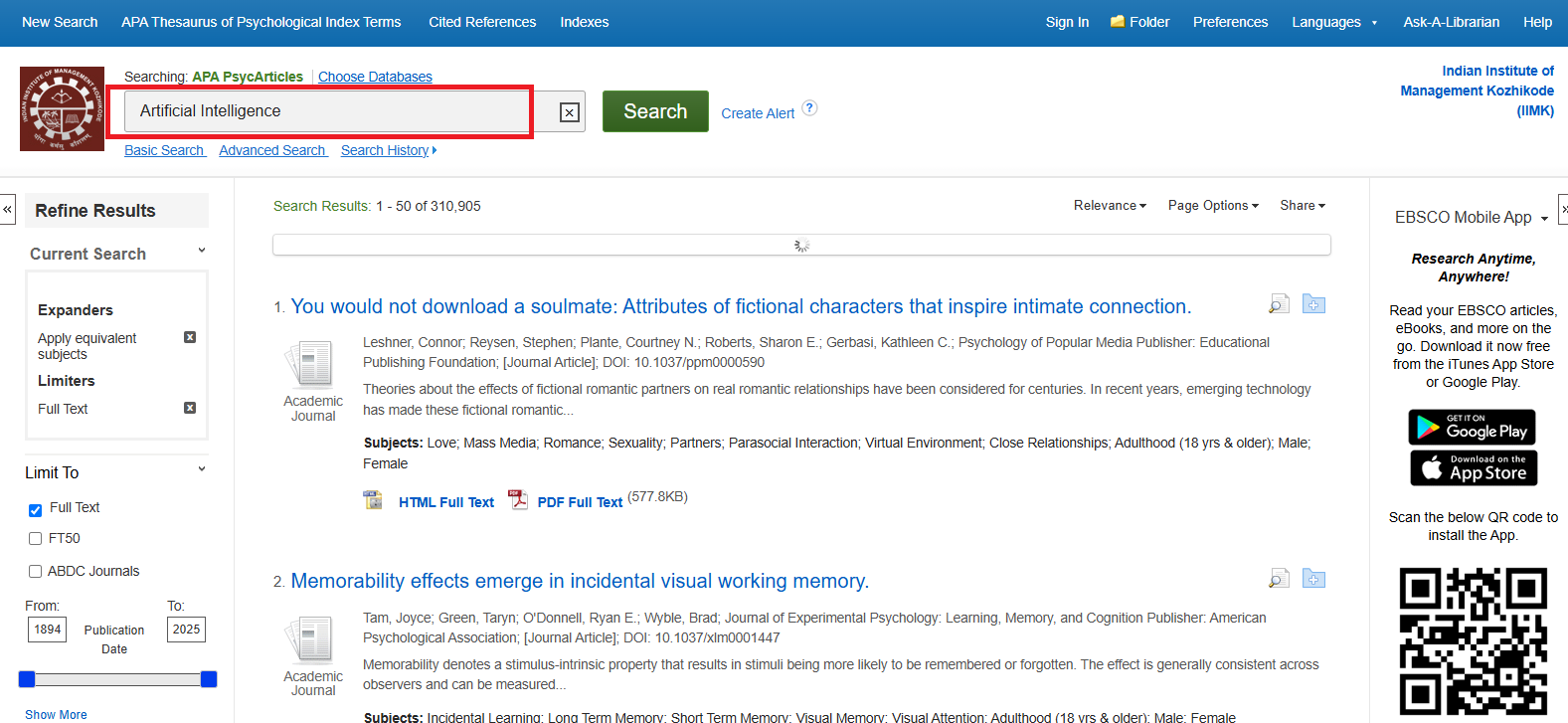Screen dimensions: 1568x723
Task: Go to Indexes in the top menu
Action: pos(584,22)
